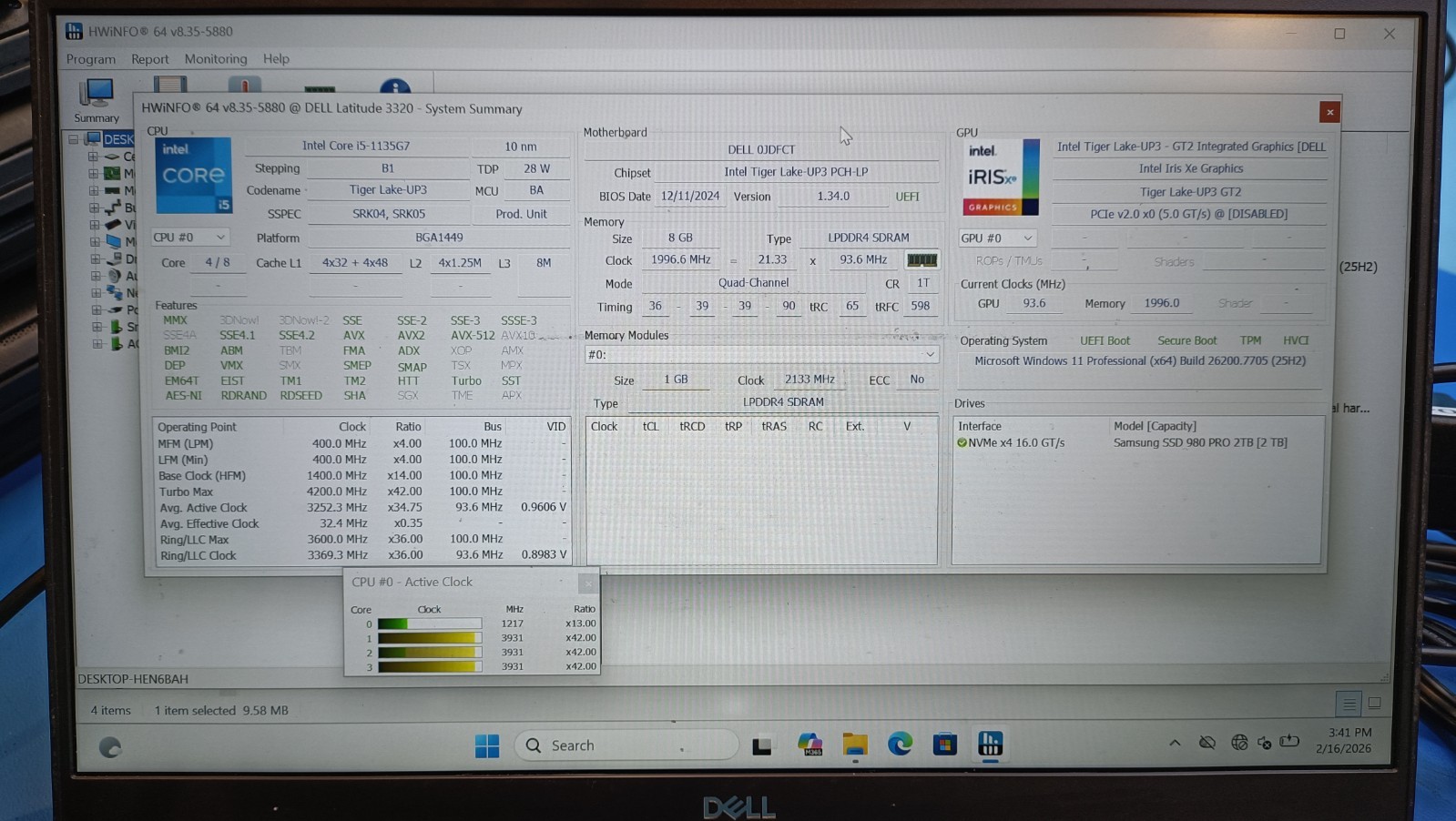Image resolution: width=1456 pixels, height=821 pixels.
Task: Click the Intel Iris Xe graphics logo
Action: click(x=1001, y=177)
